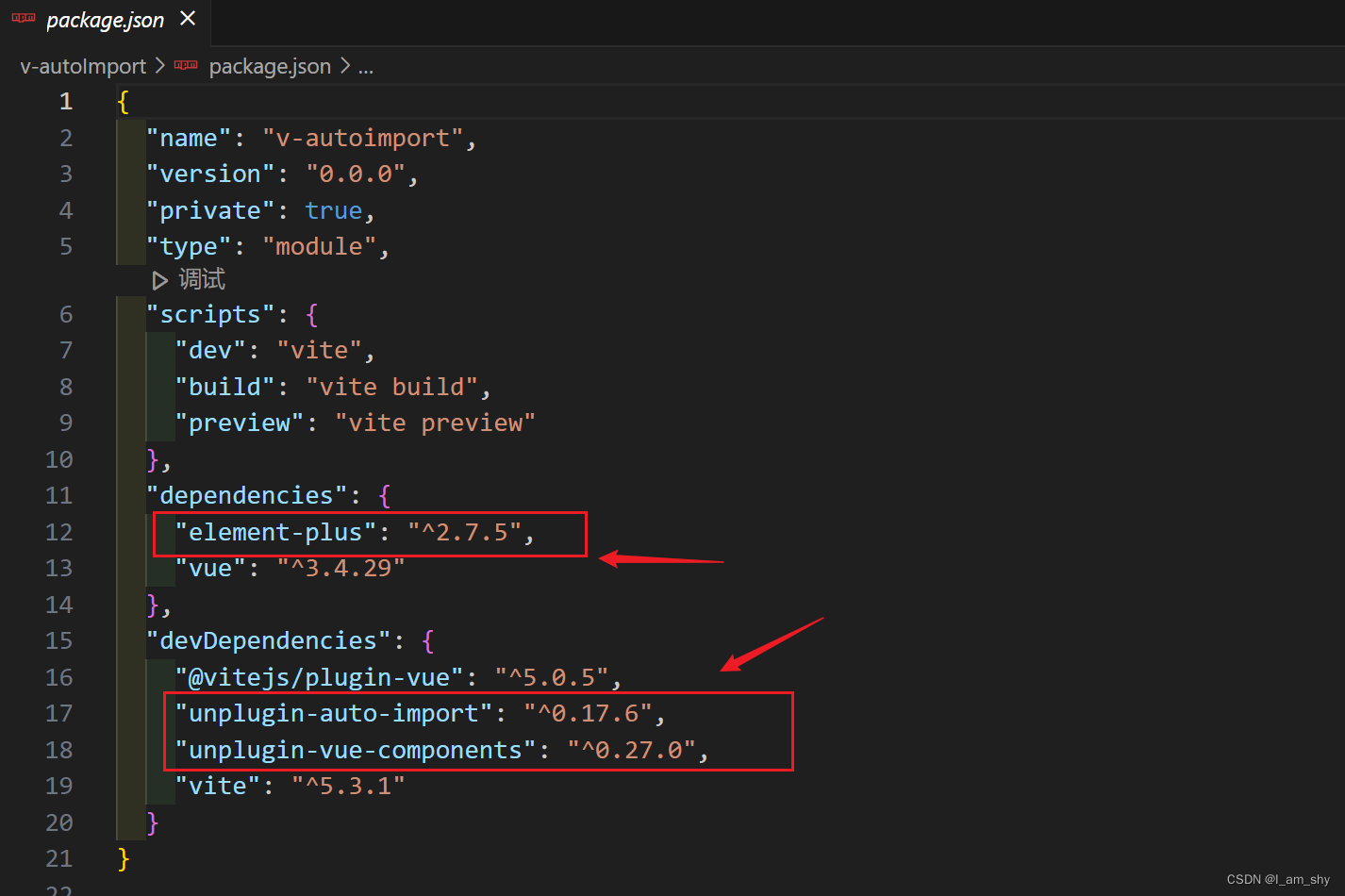The width and height of the screenshot is (1345, 896).
Task: Click the "^3.4.29" version string
Action: (x=341, y=568)
